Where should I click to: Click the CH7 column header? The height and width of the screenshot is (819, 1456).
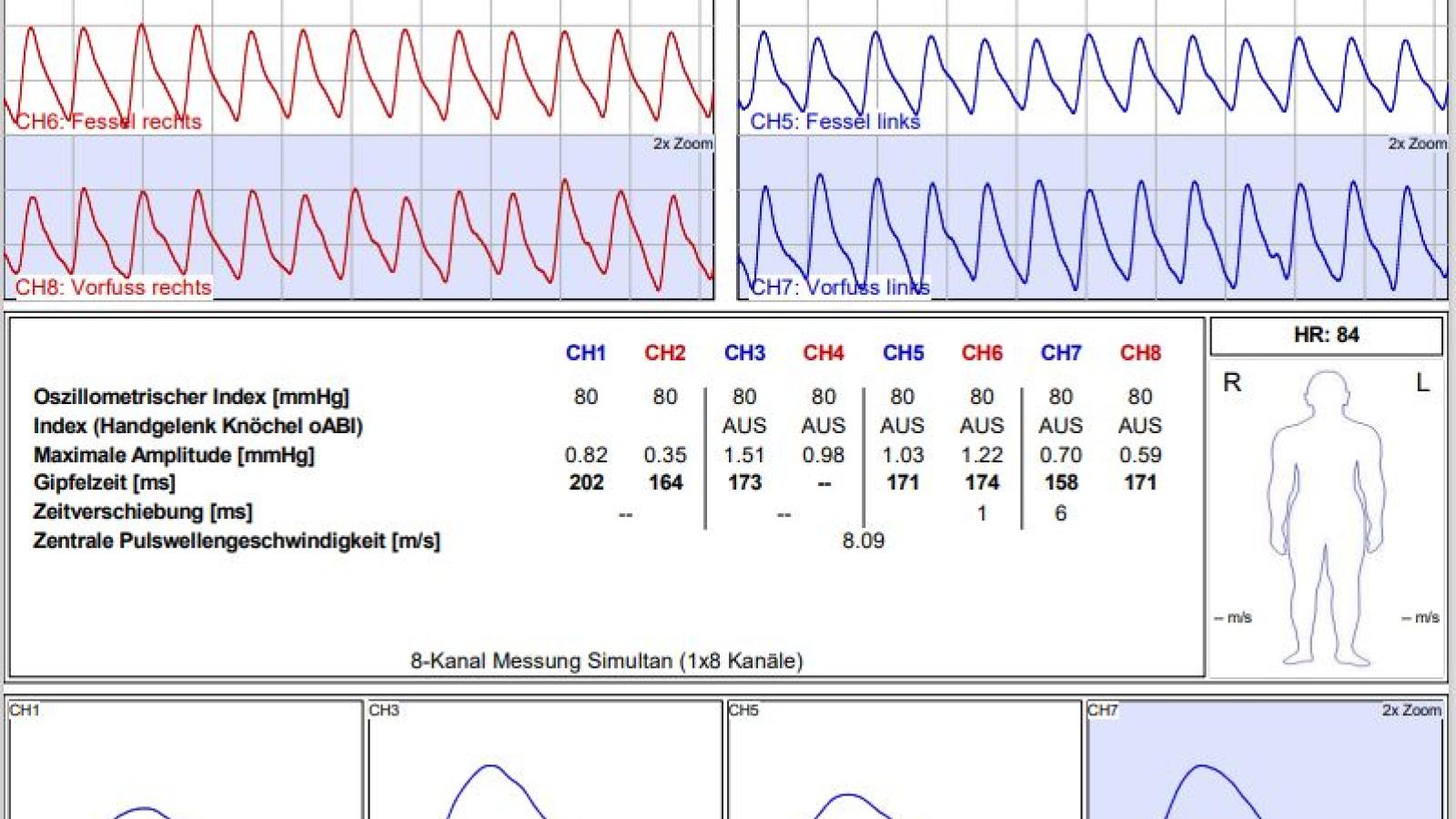[x=1061, y=353]
